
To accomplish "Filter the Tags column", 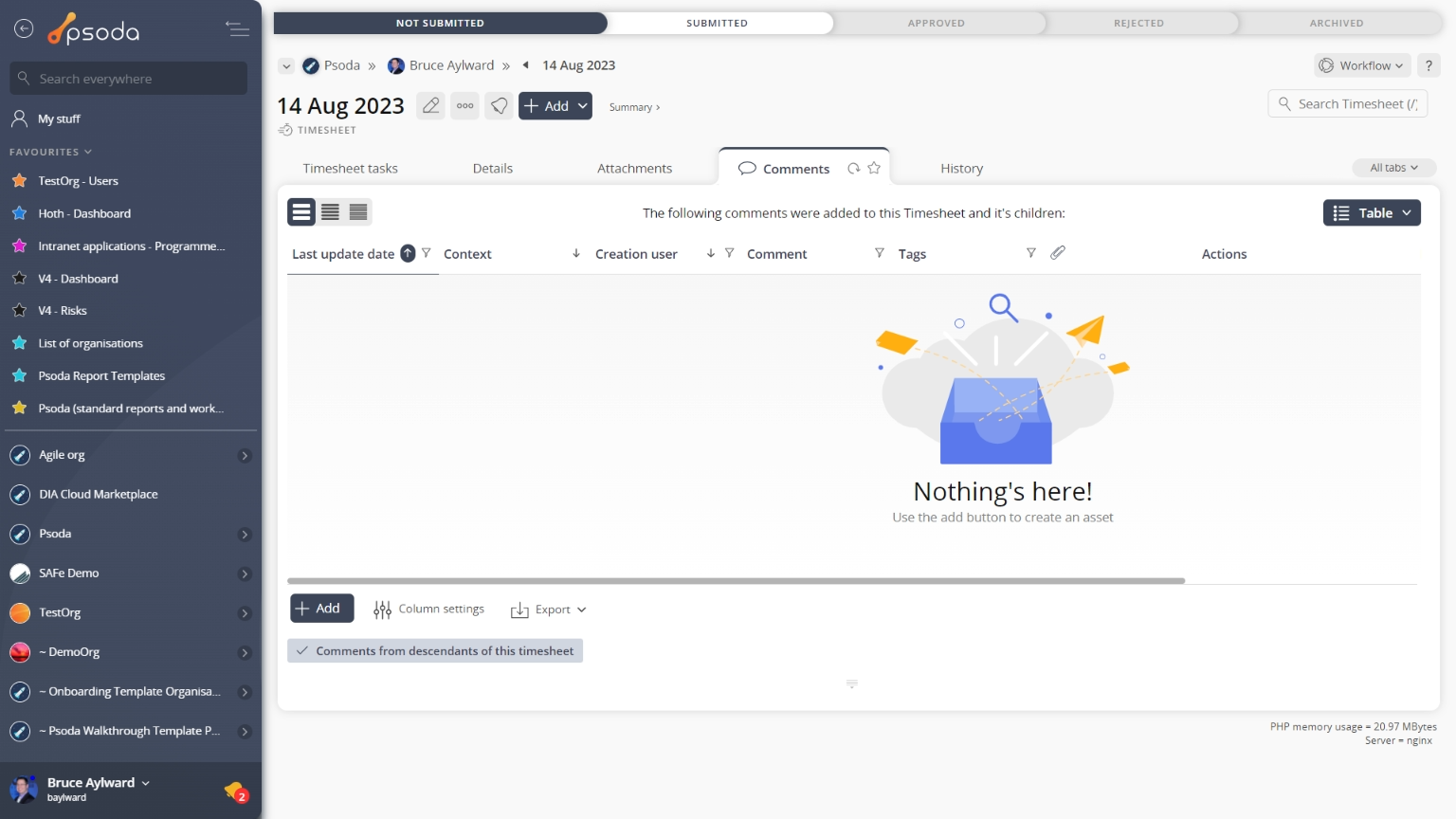I will tap(1031, 253).
